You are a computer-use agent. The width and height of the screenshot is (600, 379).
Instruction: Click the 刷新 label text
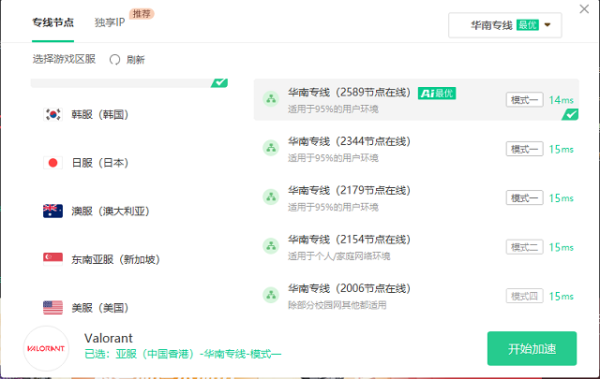tap(135, 60)
